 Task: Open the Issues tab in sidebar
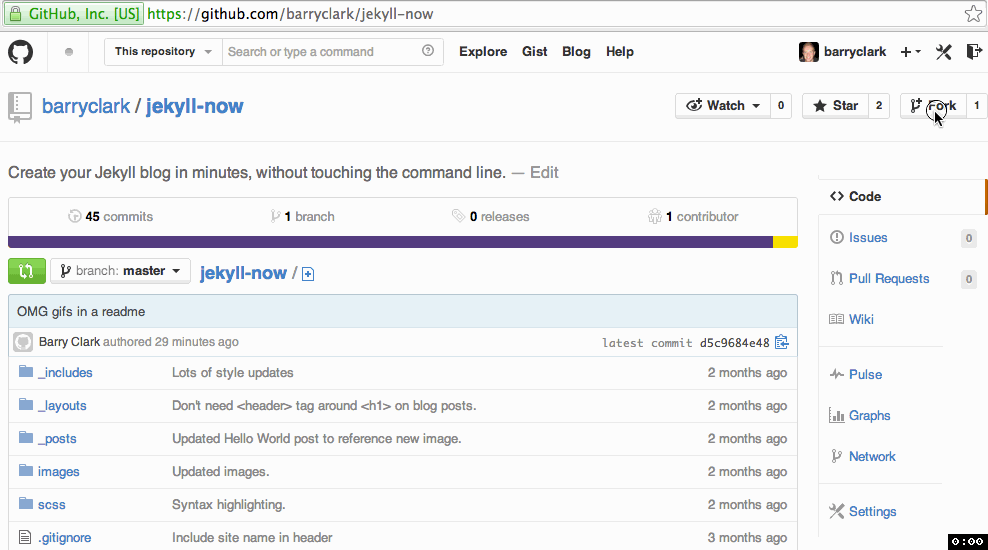(x=867, y=238)
